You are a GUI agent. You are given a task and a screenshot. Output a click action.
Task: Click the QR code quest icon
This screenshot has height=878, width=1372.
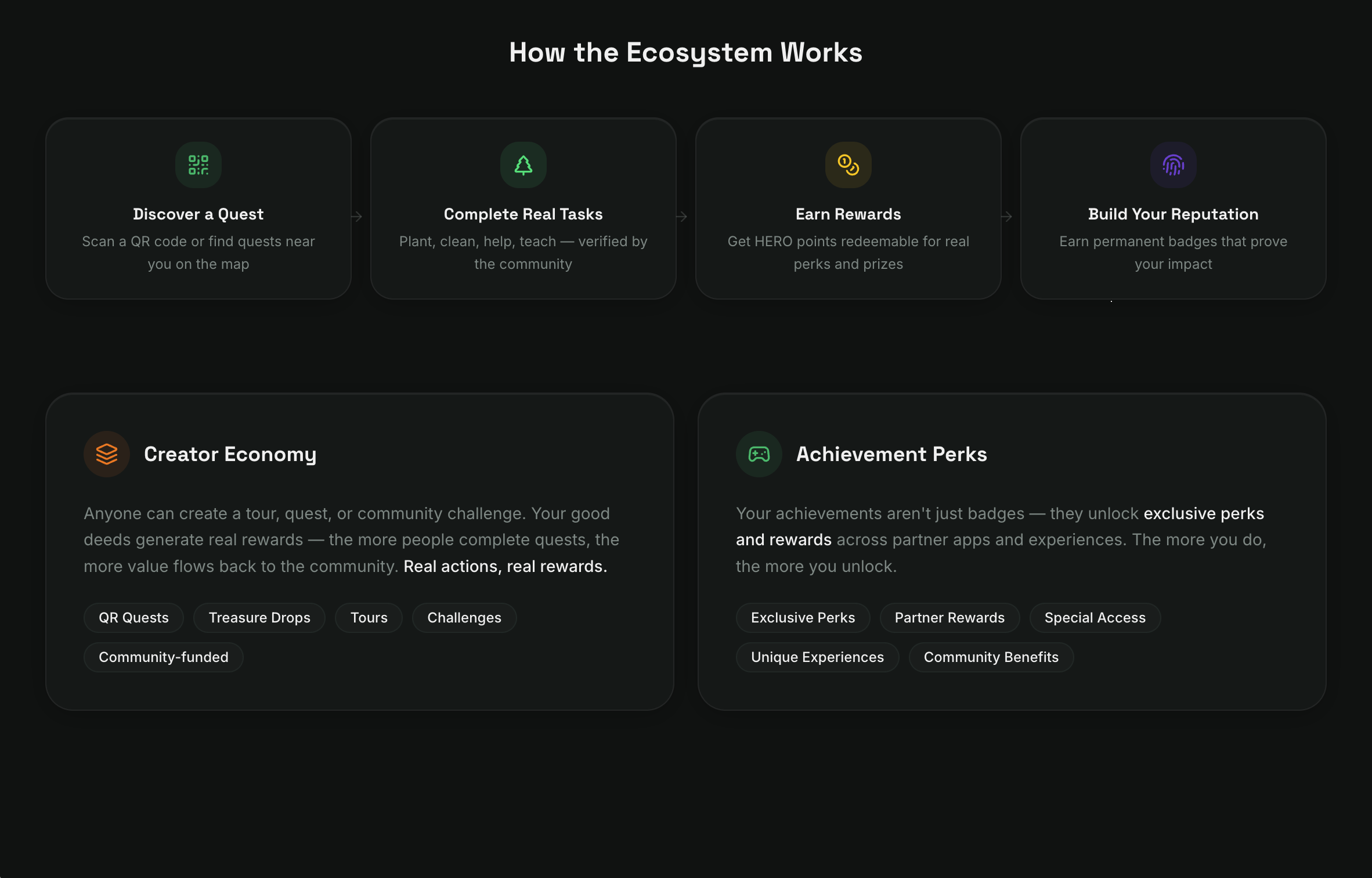(198, 165)
